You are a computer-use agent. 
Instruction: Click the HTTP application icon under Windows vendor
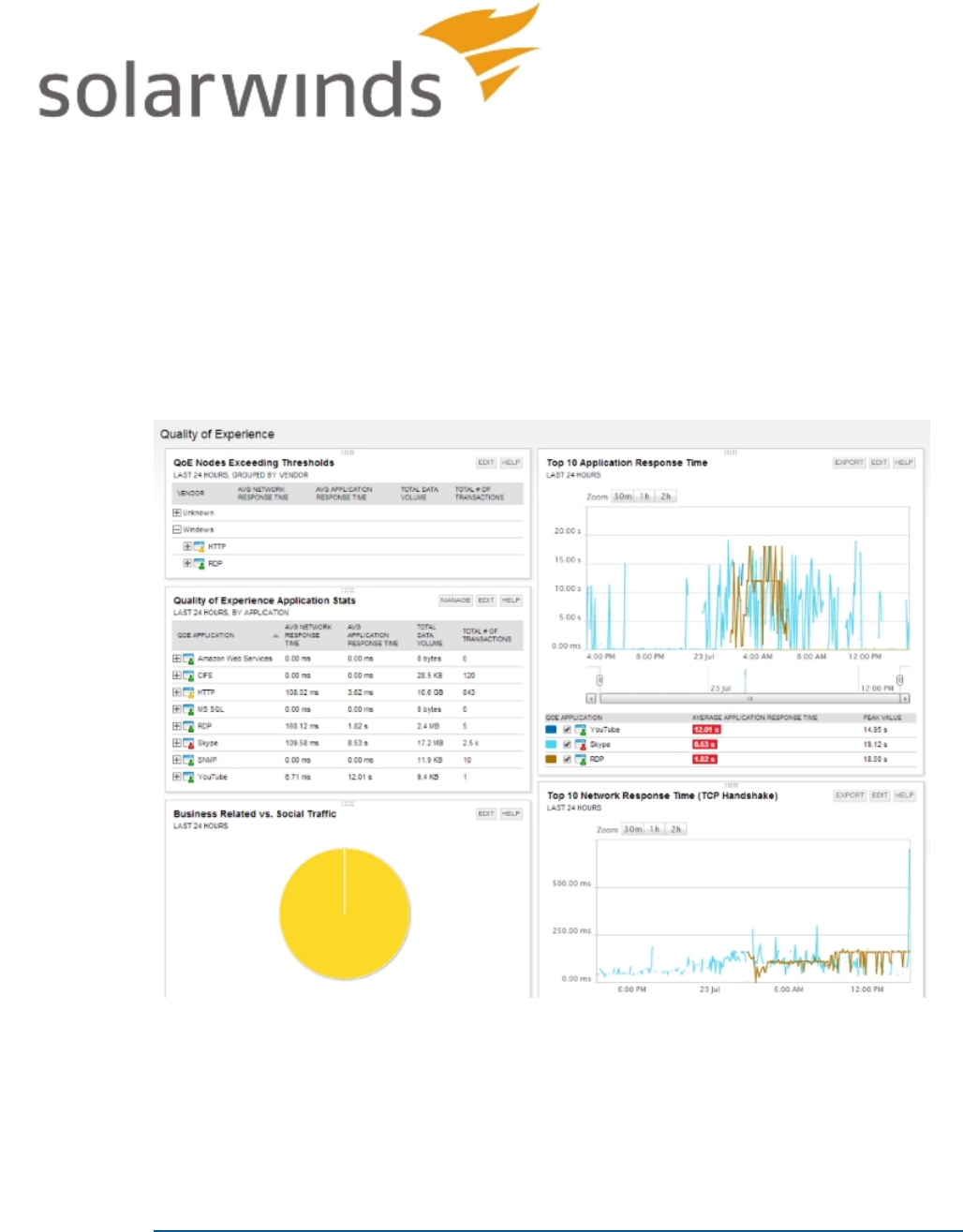[x=199, y=547]
